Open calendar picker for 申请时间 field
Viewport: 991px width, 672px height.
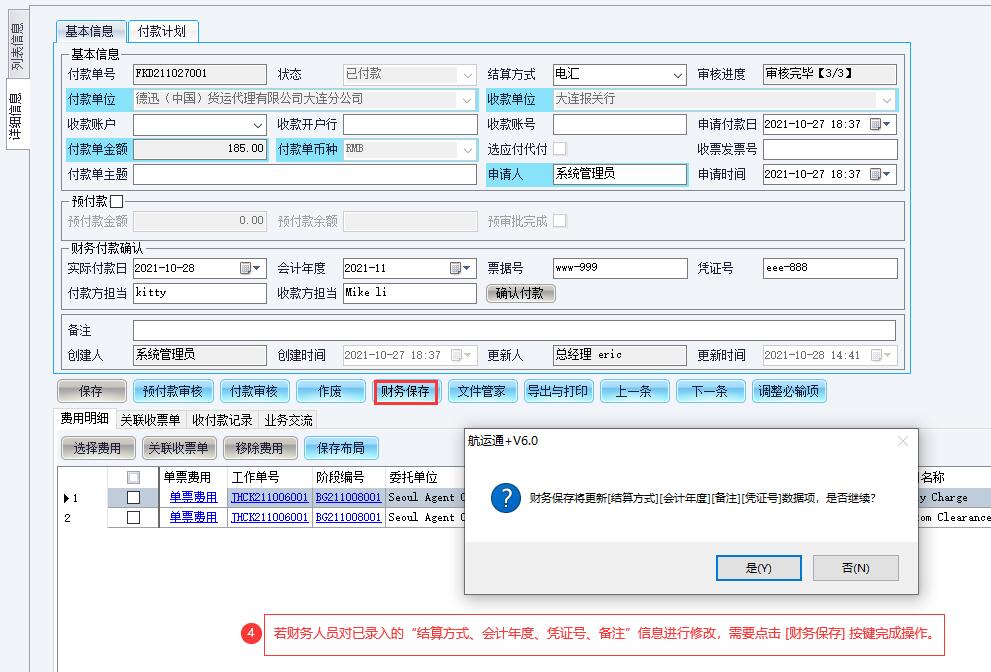pos(876,174)
